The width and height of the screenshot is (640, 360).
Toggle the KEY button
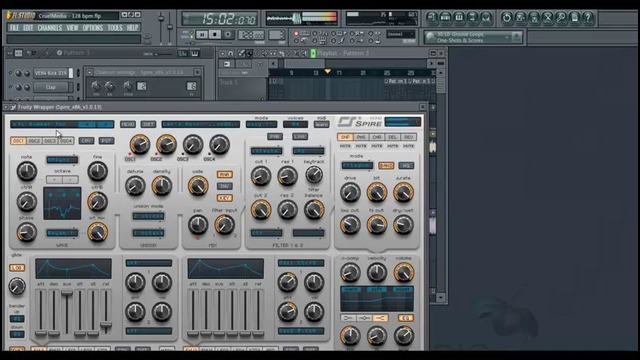224,198
